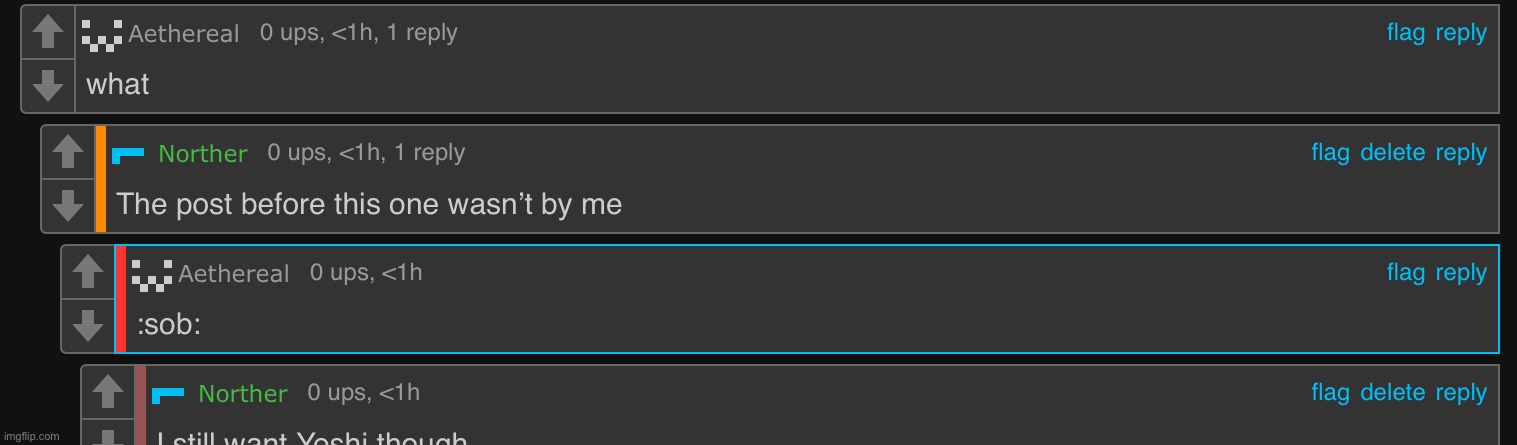The image size is (1517, 445).
Task: Downvote the ":sob:" comment
Action: point(88,326)
